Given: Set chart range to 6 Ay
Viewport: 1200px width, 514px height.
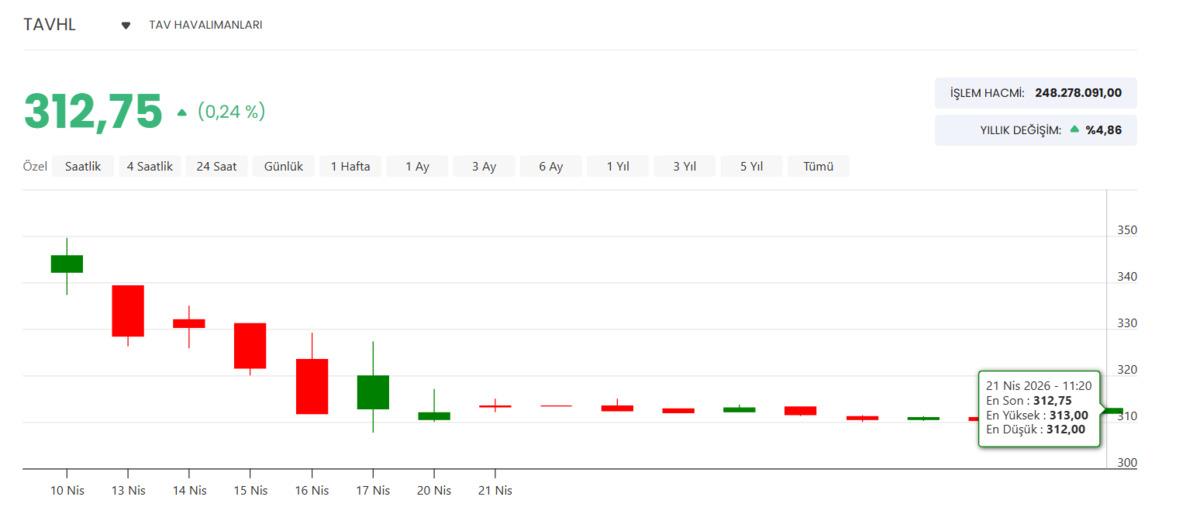Looking at the screenshot, I should point(551,167).
